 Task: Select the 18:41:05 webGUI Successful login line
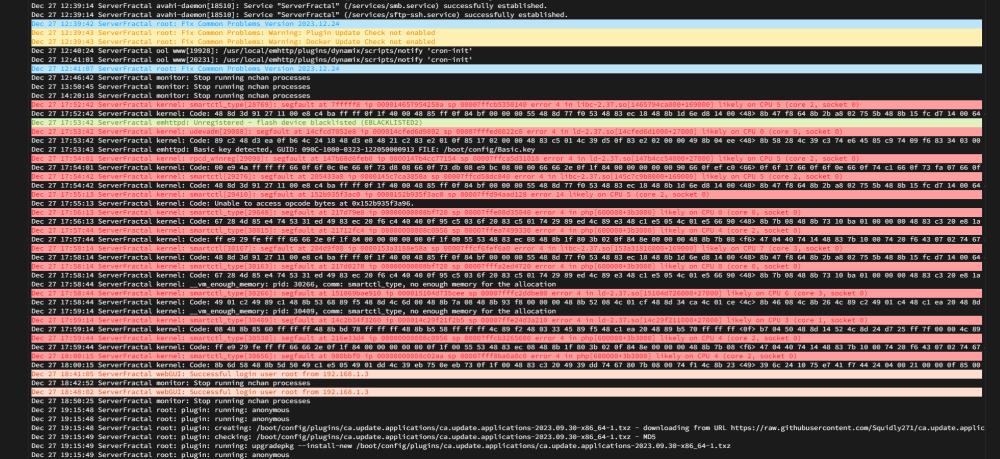point(506,374)
